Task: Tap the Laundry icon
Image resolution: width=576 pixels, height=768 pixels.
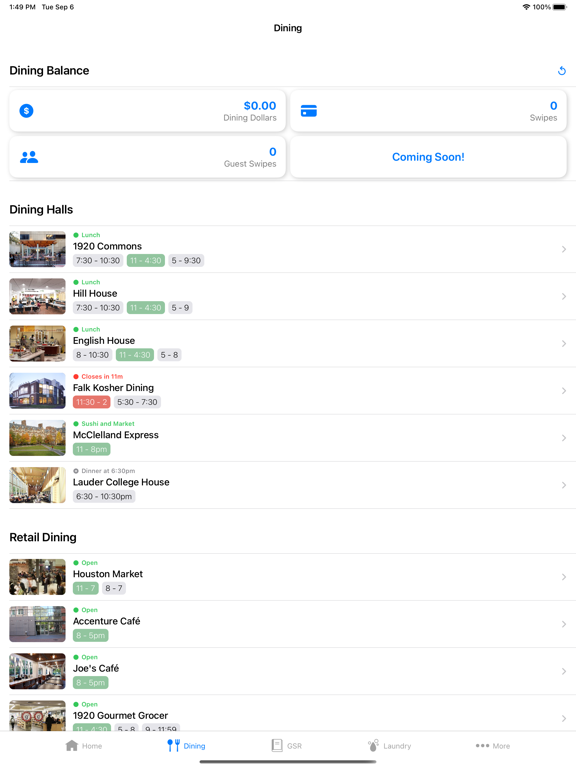Action: point(373,745)
